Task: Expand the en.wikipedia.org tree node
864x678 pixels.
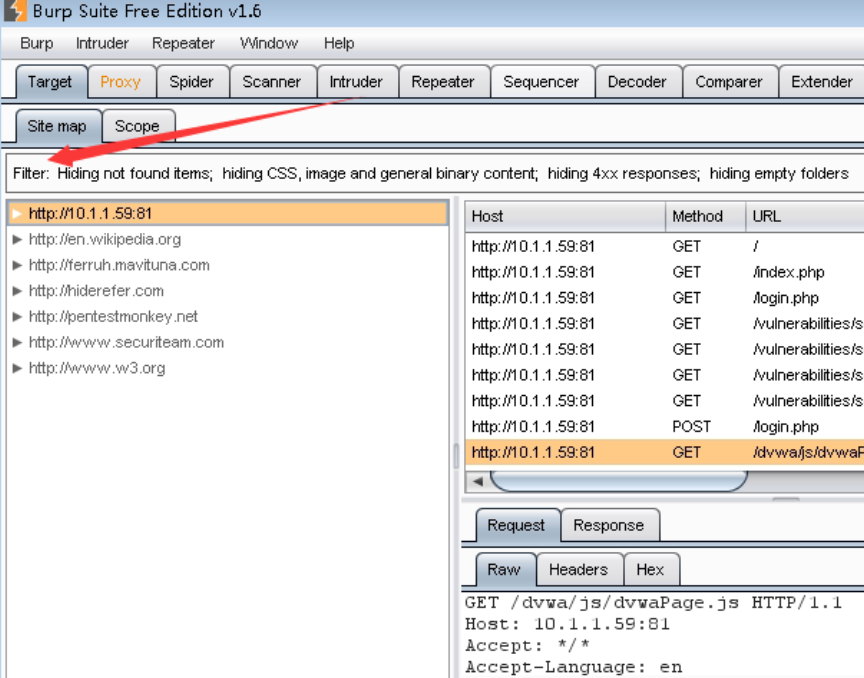Action: [x=17, y=239]
